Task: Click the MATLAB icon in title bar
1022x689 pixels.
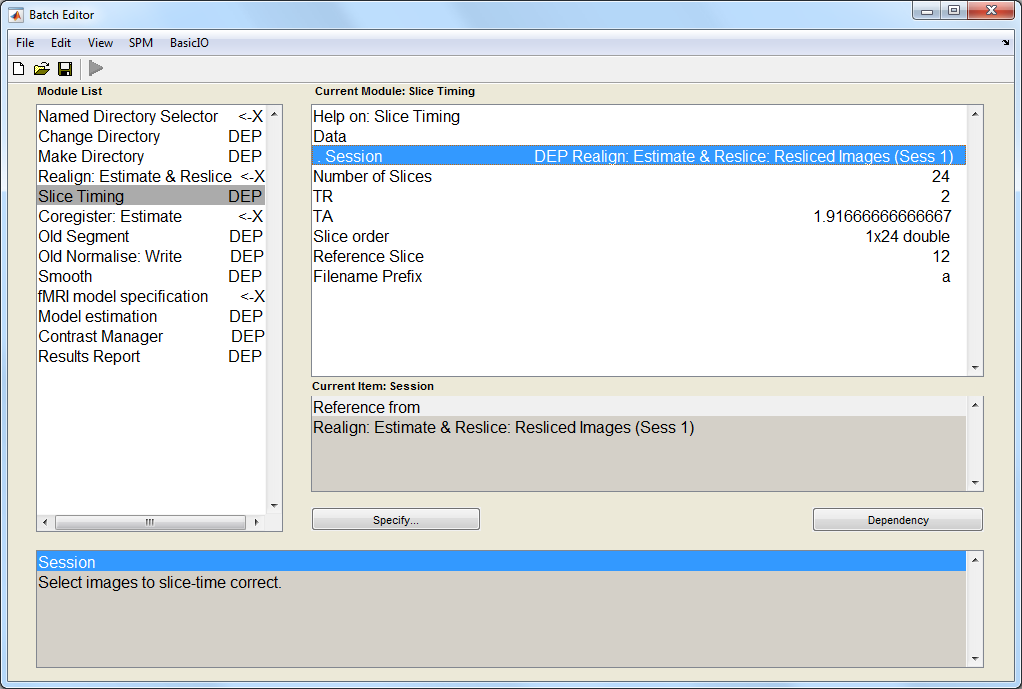Action: coord(16,15)
